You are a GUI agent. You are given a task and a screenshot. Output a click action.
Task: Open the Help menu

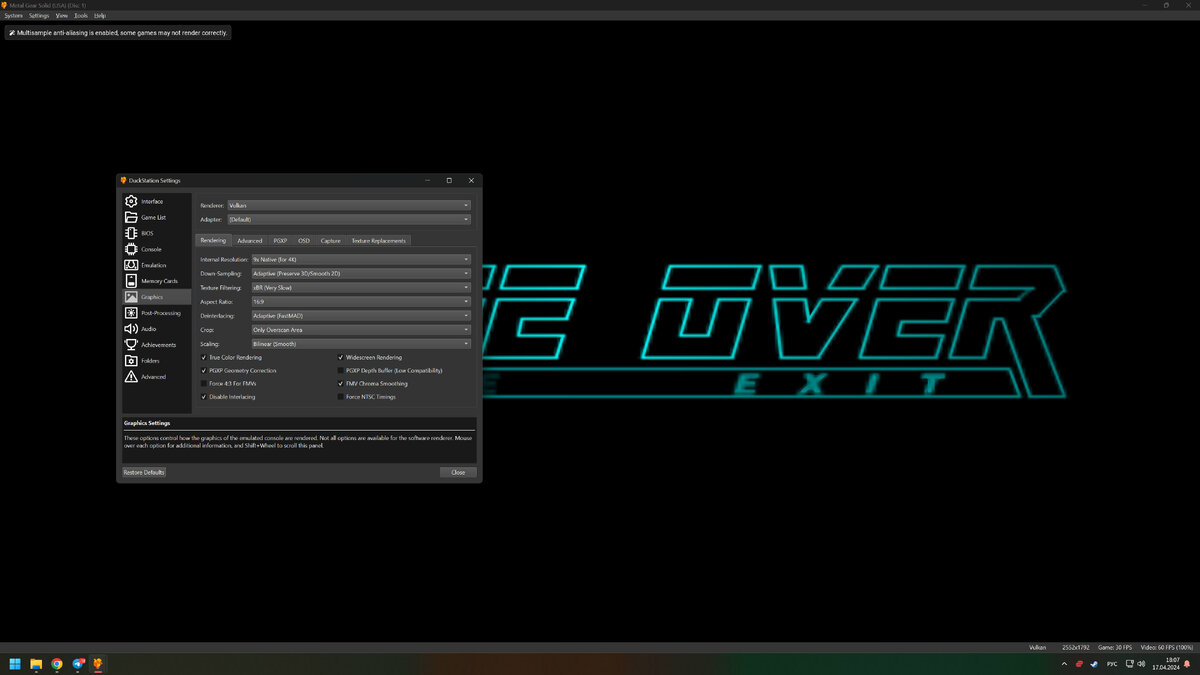[100, 16]
